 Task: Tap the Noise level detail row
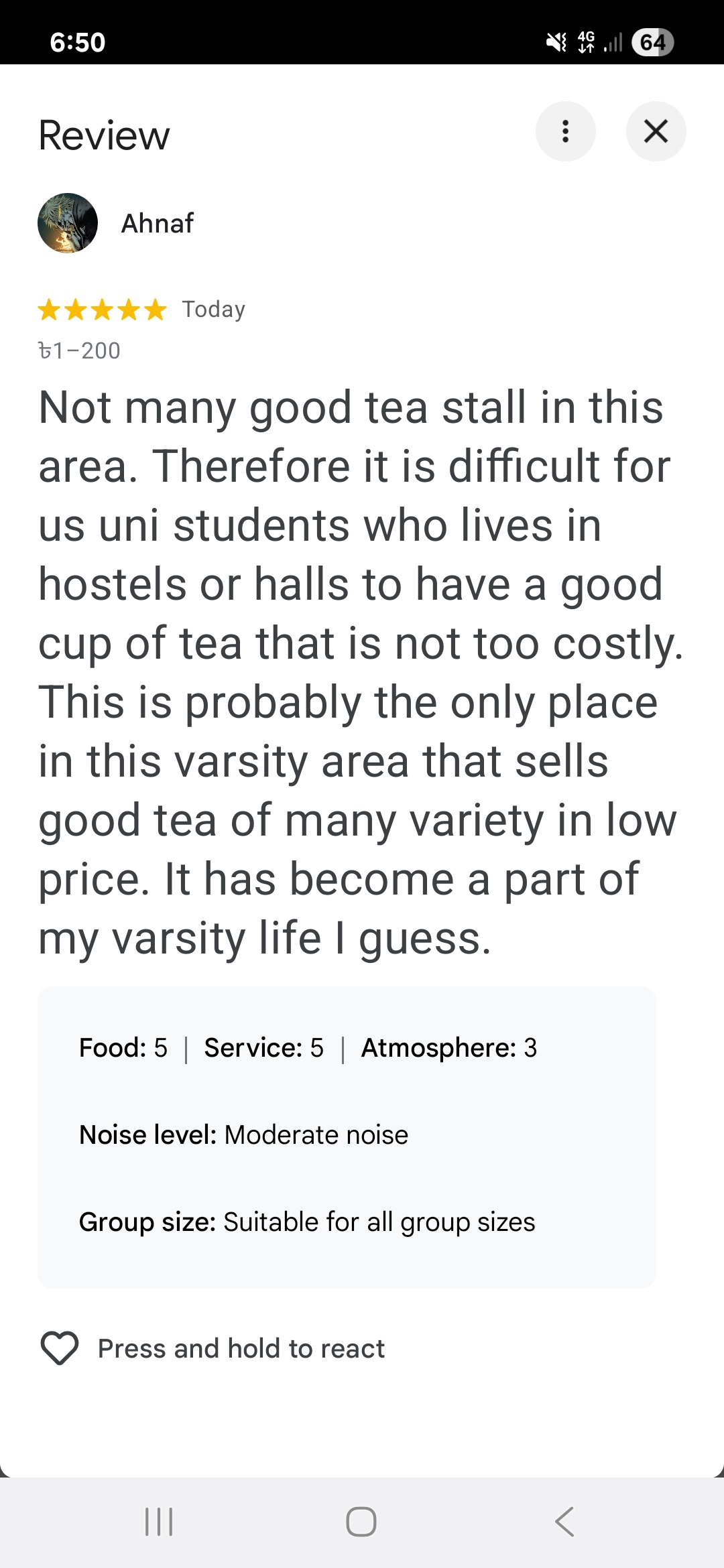[x=244, y=1134]
